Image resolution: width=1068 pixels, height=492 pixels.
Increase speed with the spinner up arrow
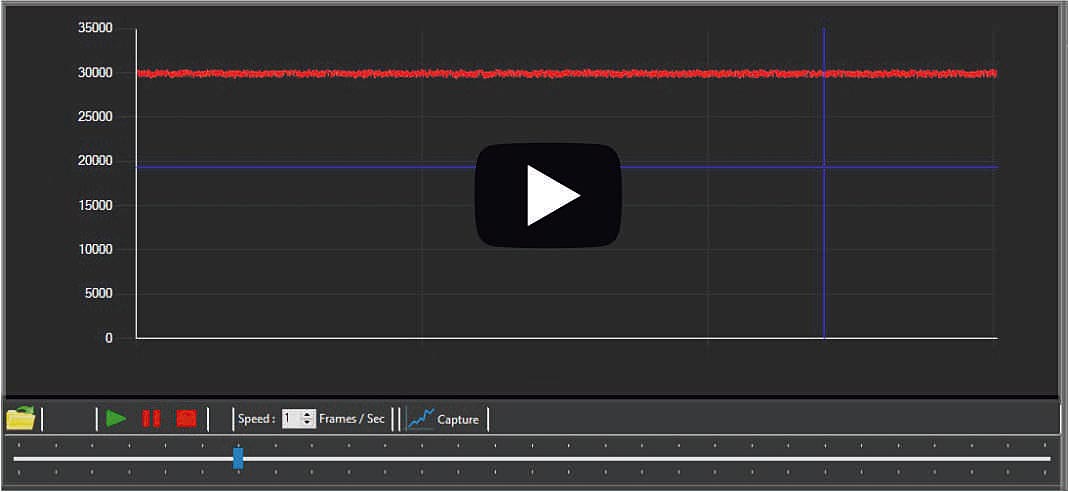(x=308, y=414)
